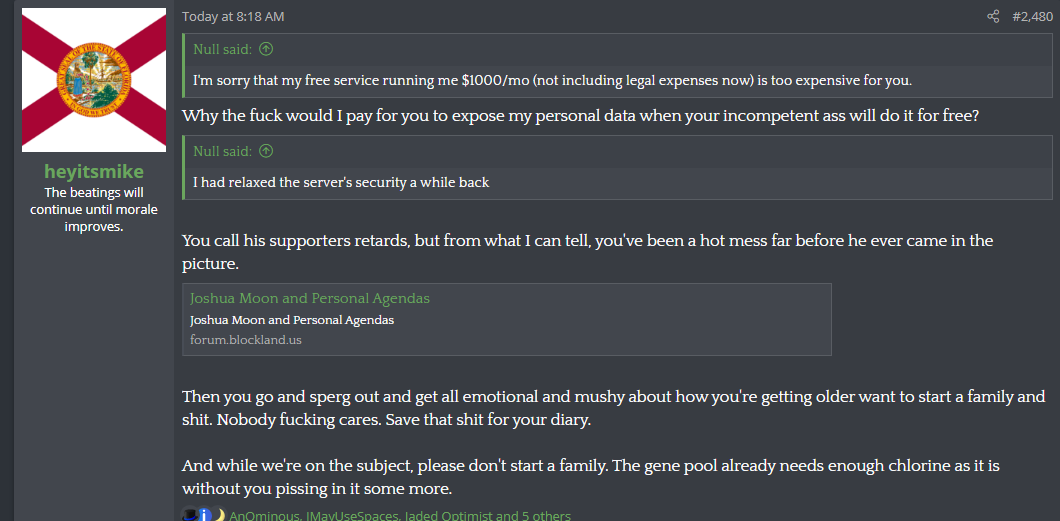Screen dimensions: 1060x521
Task: Click the blue info reaction icon
Action: 204,515
